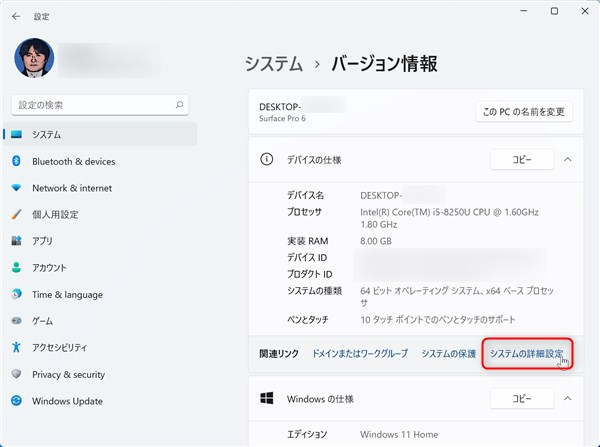Click the Time & language globe icon
Image resolution: width=600 pixels, height=447 pixels.
[x=16, y=294]
